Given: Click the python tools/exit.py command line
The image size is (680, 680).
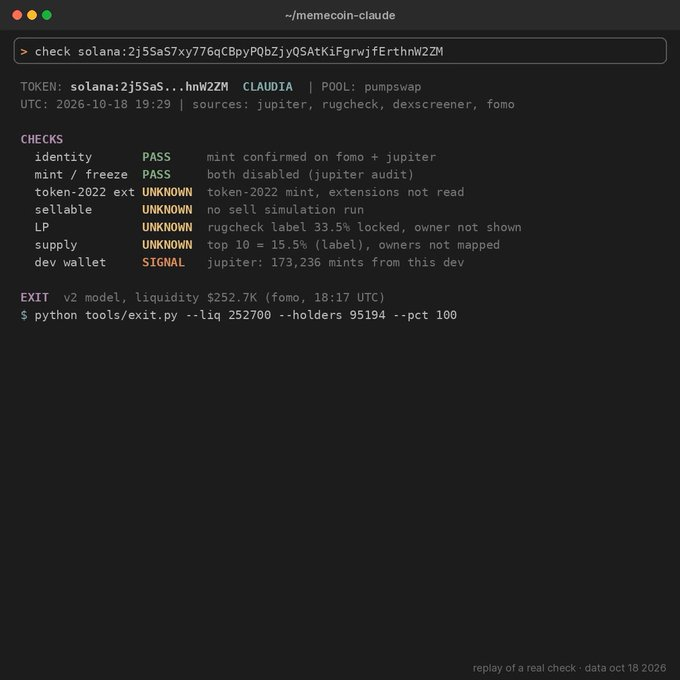Looking at the screenshot, I should coord(245,315).
